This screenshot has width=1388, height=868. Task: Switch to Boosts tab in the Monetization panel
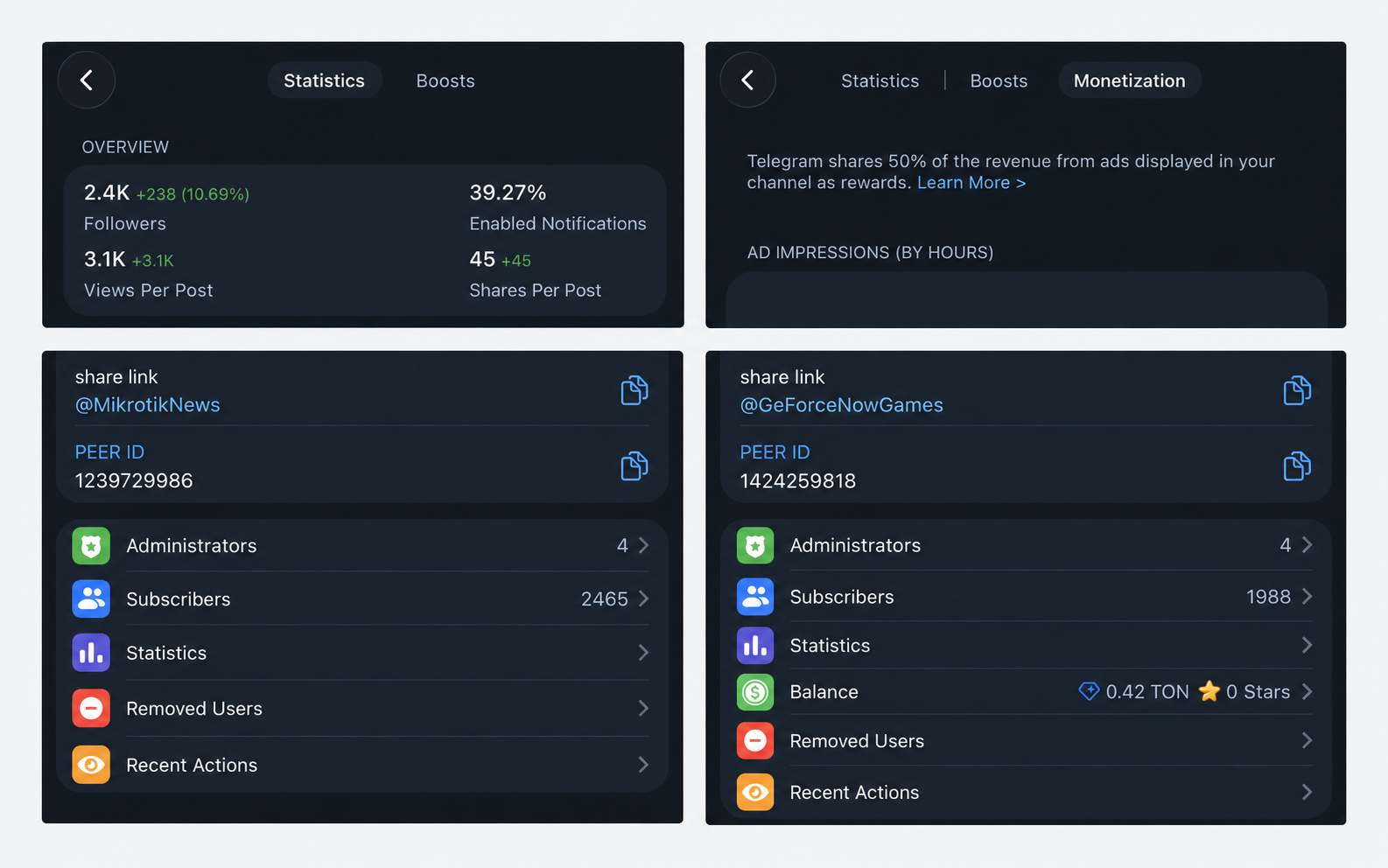click(999, 80)
